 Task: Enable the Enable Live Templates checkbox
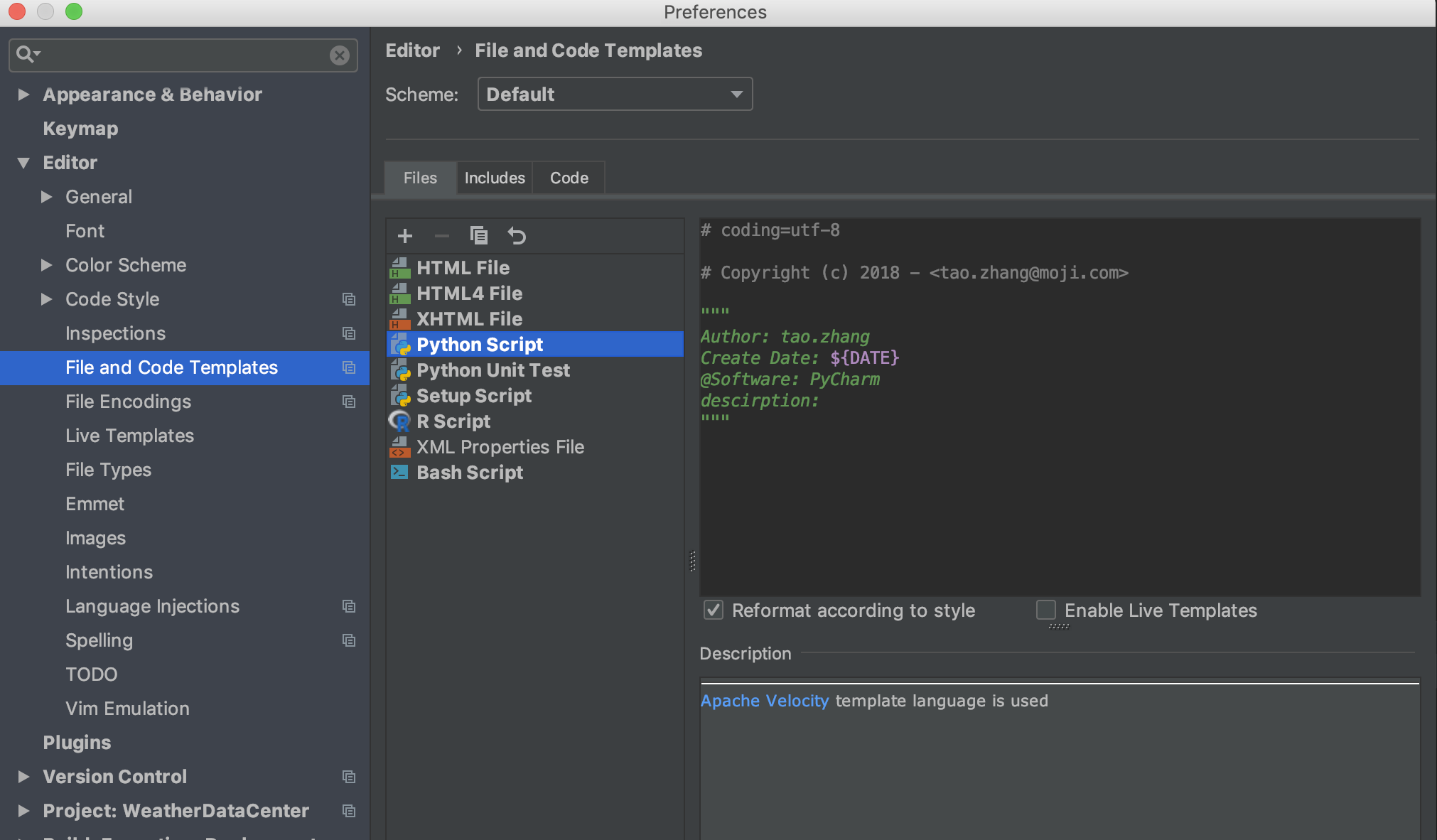[1046, 610]
